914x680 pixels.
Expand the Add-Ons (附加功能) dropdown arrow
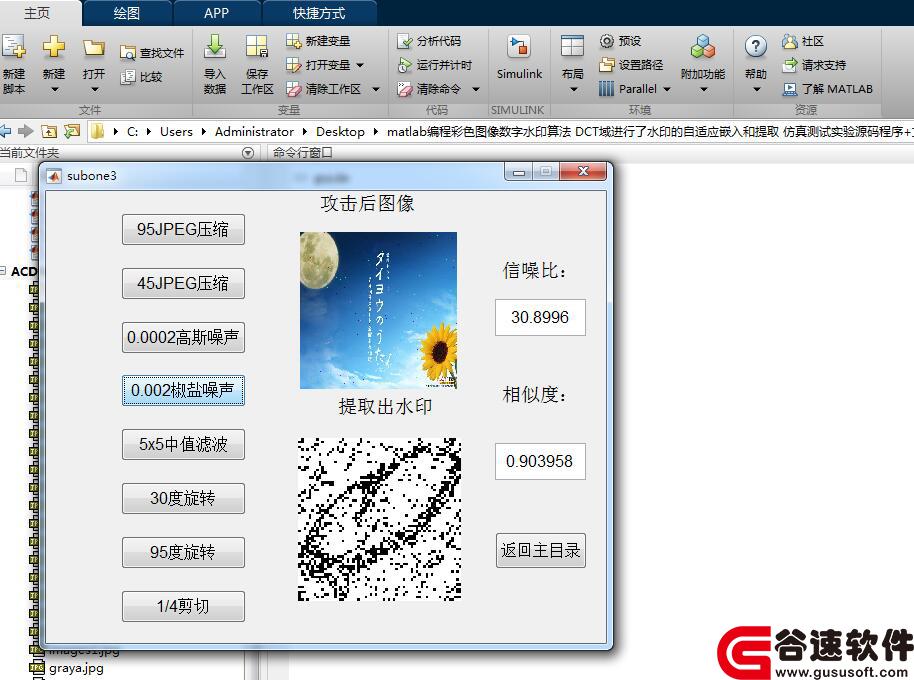click(x=704, y=90)
